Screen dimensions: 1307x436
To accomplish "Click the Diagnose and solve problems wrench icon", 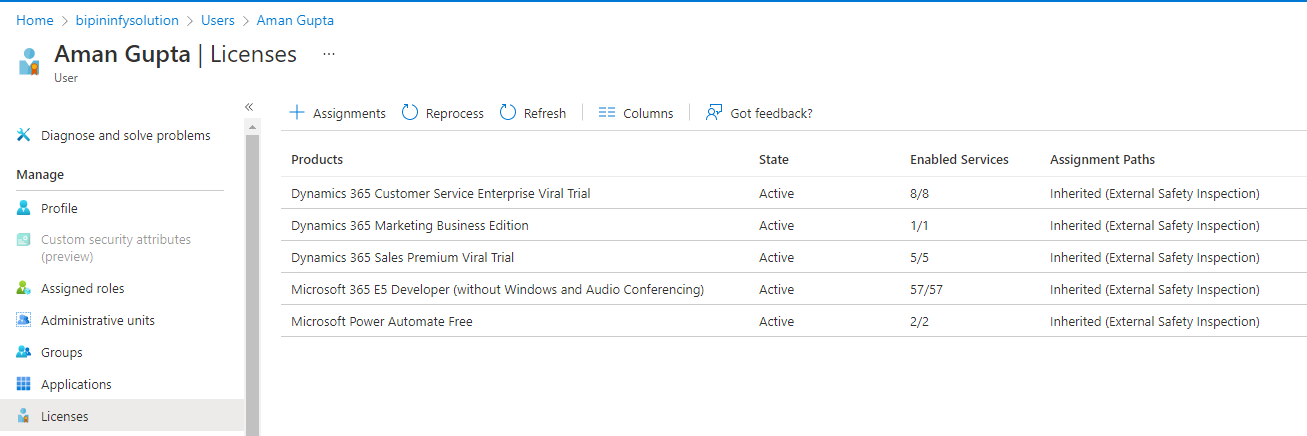I will click(24, 135).
